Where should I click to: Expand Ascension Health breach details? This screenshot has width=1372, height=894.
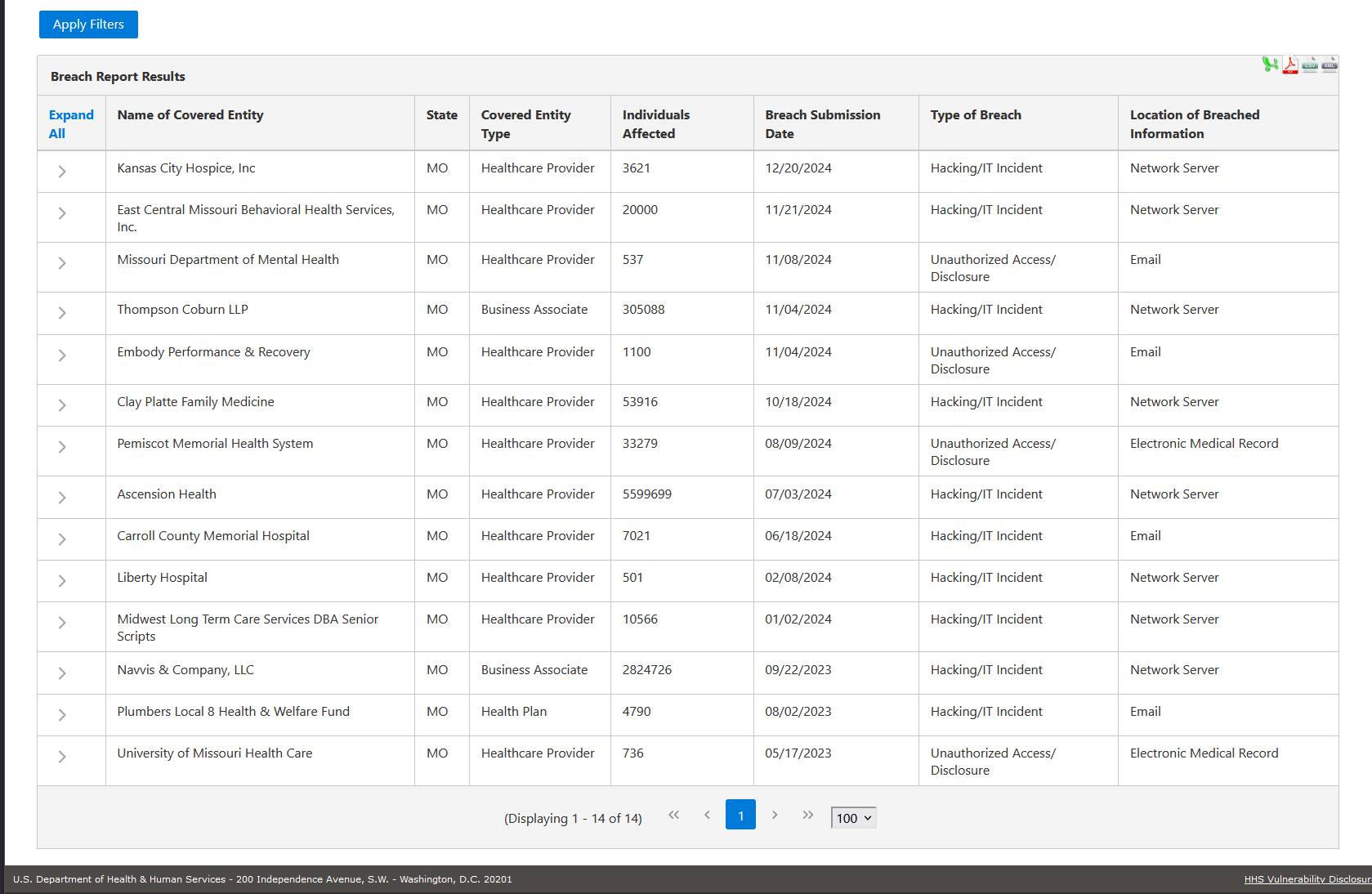tap(62, 498)
